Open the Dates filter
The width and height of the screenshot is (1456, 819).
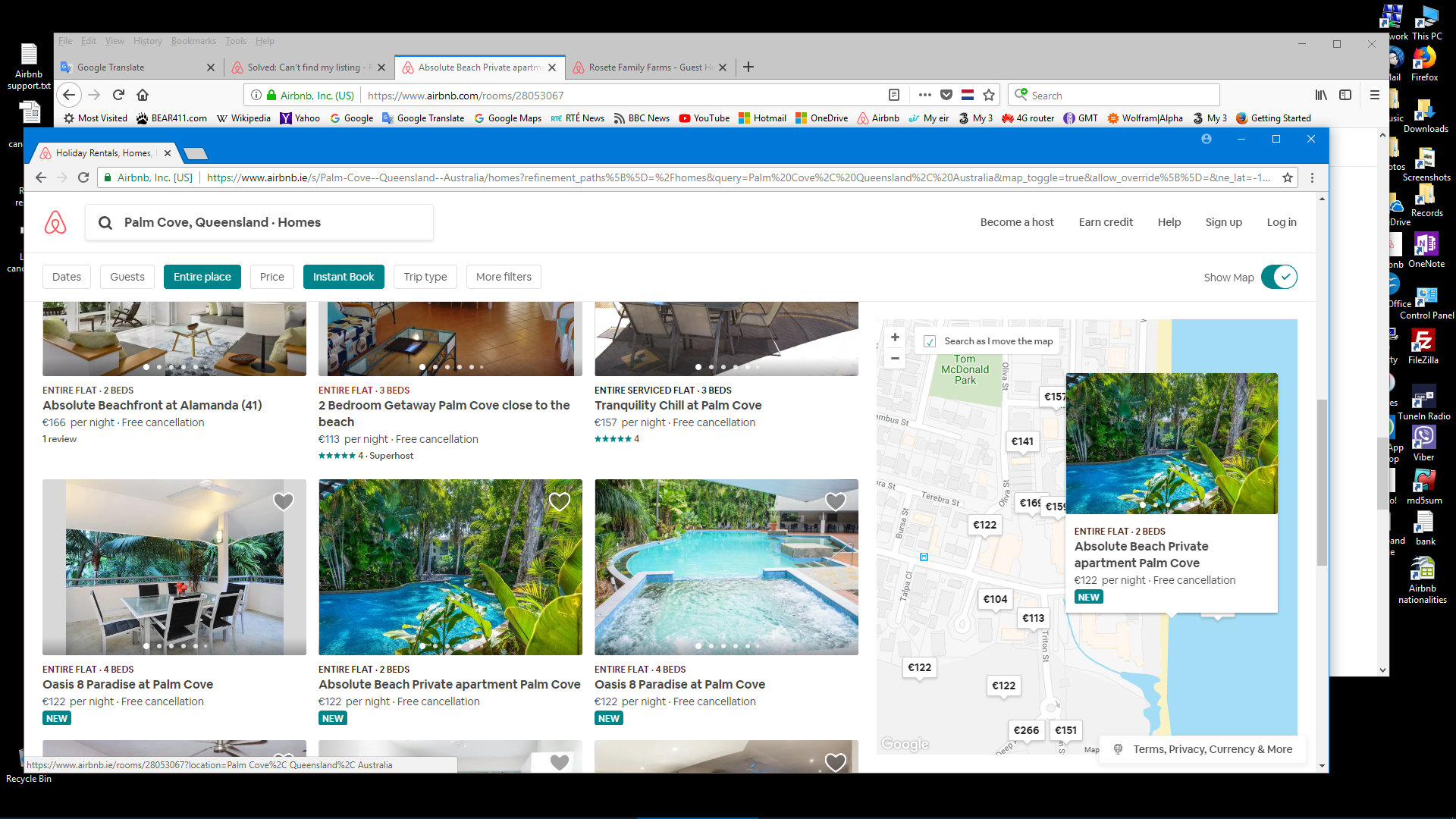click(66, 276)
